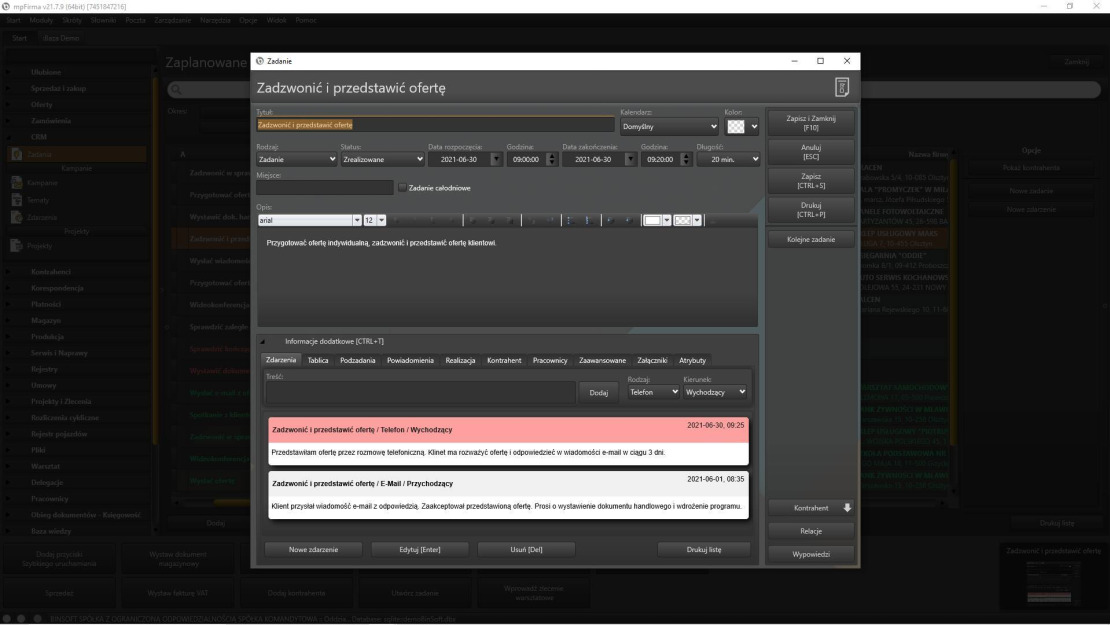Click the Zdarzenia icon in the sidebar
The width and height of the screenshot is (1110, 625).
[x=17, y=215]
